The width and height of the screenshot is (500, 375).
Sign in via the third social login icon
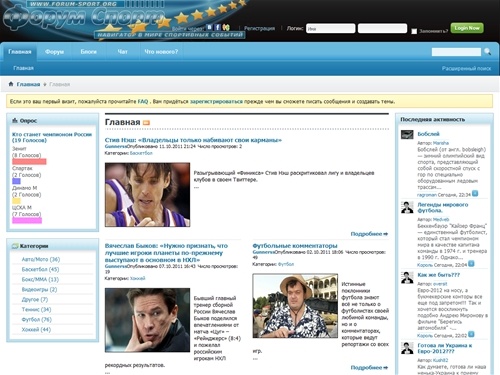click(226, 27)
